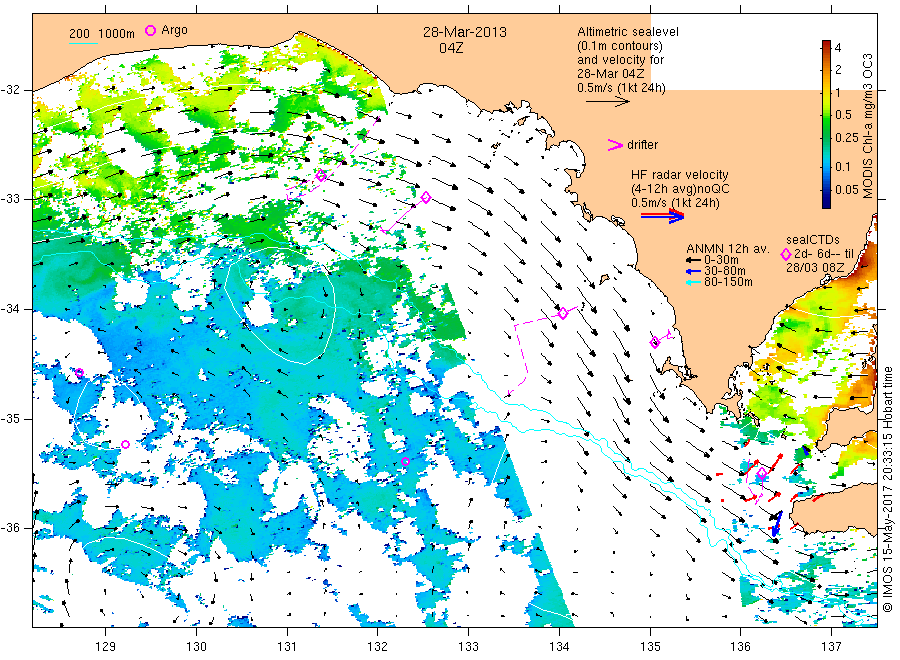This screenshot has width=900, height=660.
Task: Click the 0-30m depth label
Action: (721, 260)
